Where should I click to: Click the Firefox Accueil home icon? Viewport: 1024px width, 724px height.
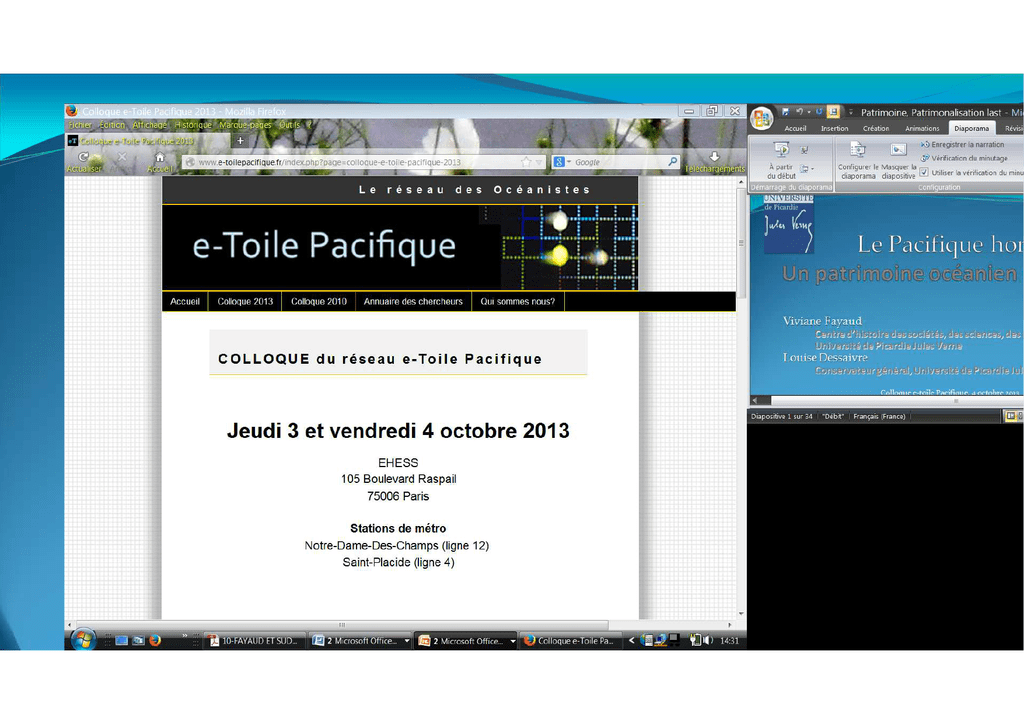point(159,158)
